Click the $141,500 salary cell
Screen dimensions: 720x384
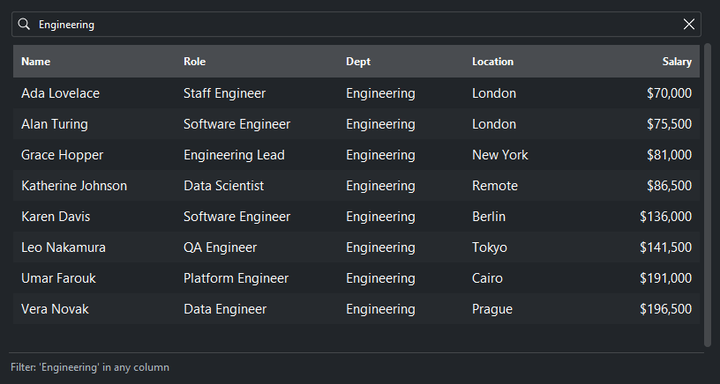click(666, 247)
